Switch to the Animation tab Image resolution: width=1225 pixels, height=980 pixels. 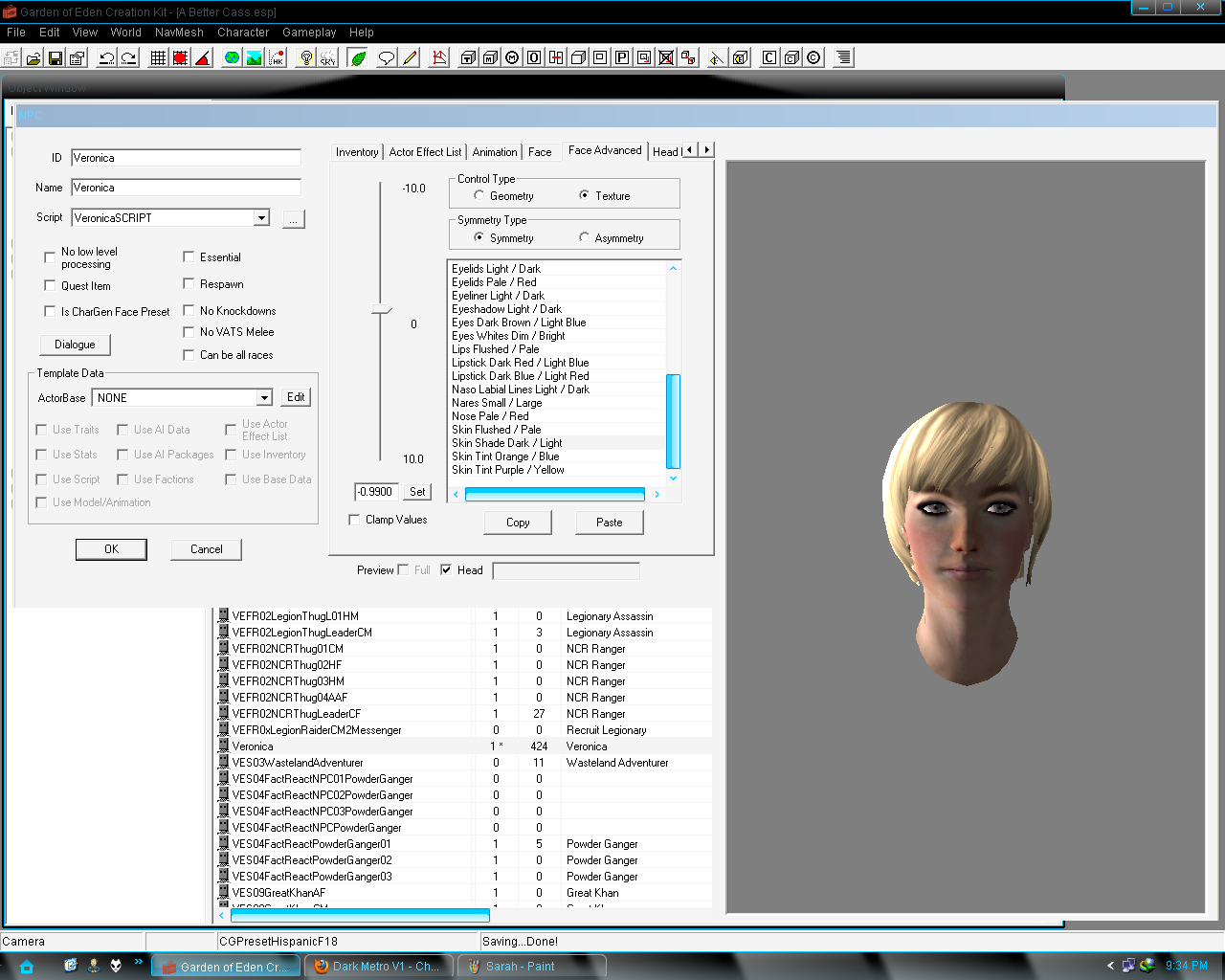tap(495, 152)
